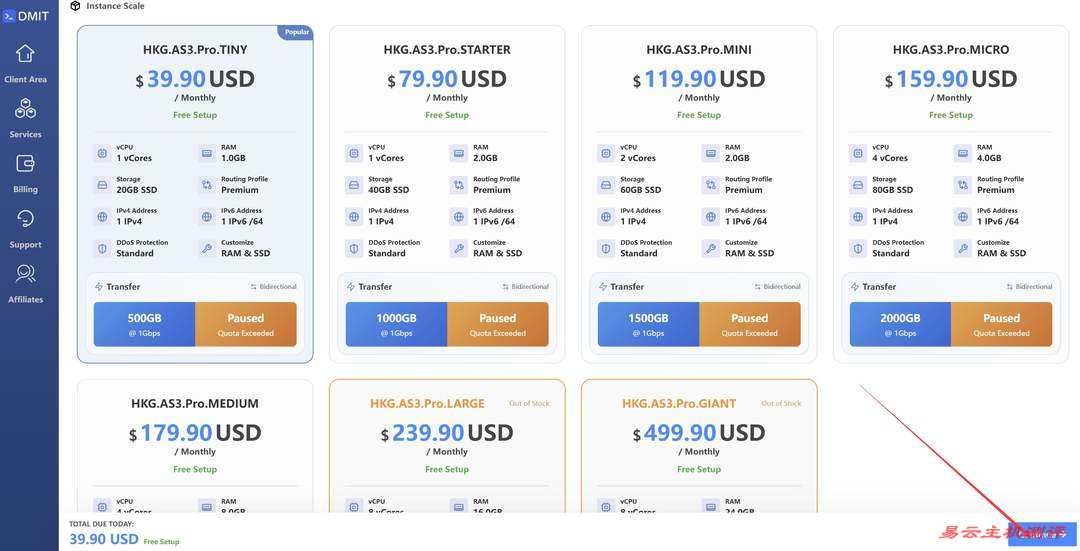Click the orange Paused tile in STARTER plan
The width and height of the screenshot is (1080, 551).
point(498,324)
